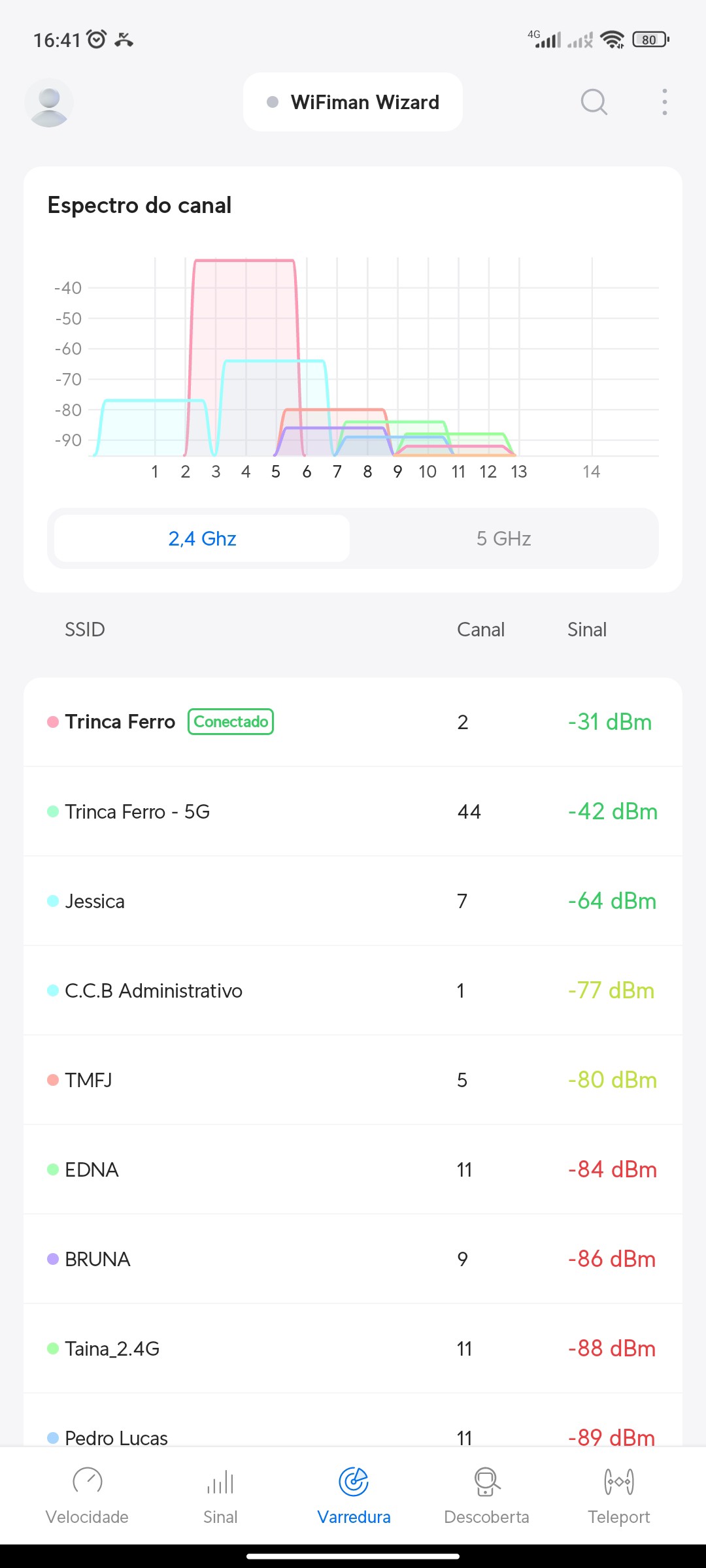Open the Descoberta discovery tab
This screenshot has height=1568, width=706.
pyautogui.click(x=486, y=1494)
